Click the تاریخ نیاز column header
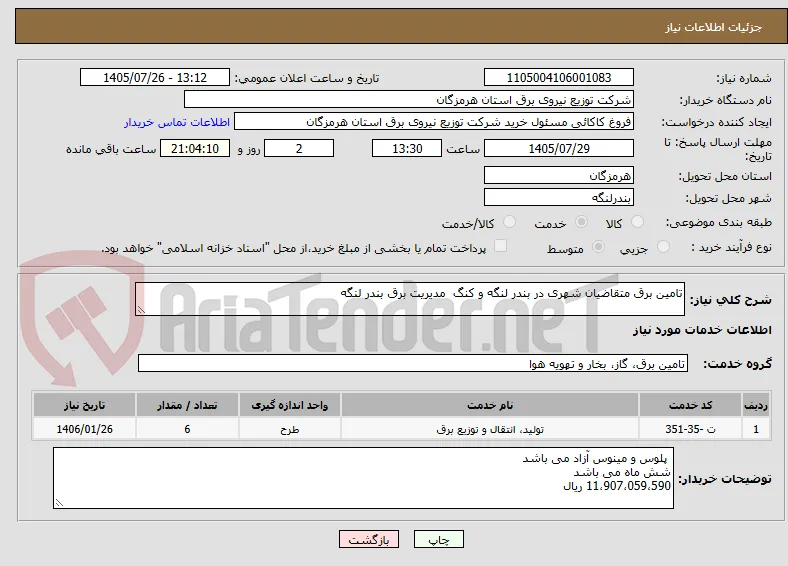Screen dimensions: 788x566 tap(84, 405)
